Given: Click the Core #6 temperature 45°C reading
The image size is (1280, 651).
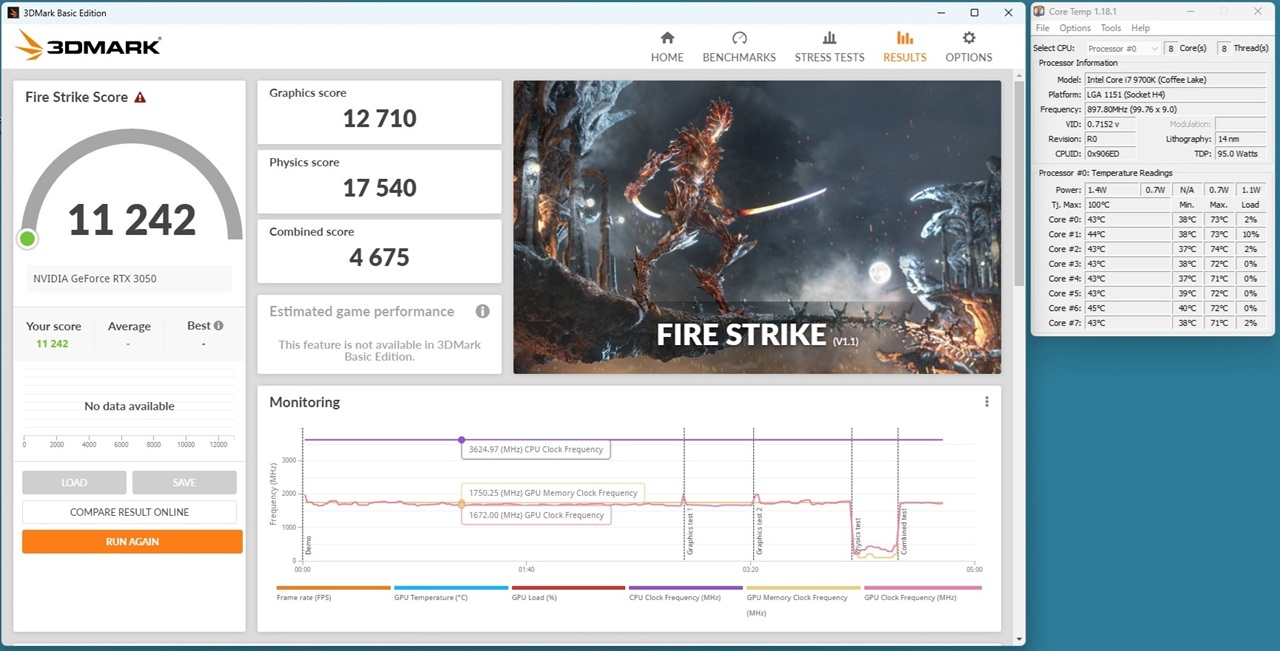Looking at the screenshot, I should (1127, 309).
